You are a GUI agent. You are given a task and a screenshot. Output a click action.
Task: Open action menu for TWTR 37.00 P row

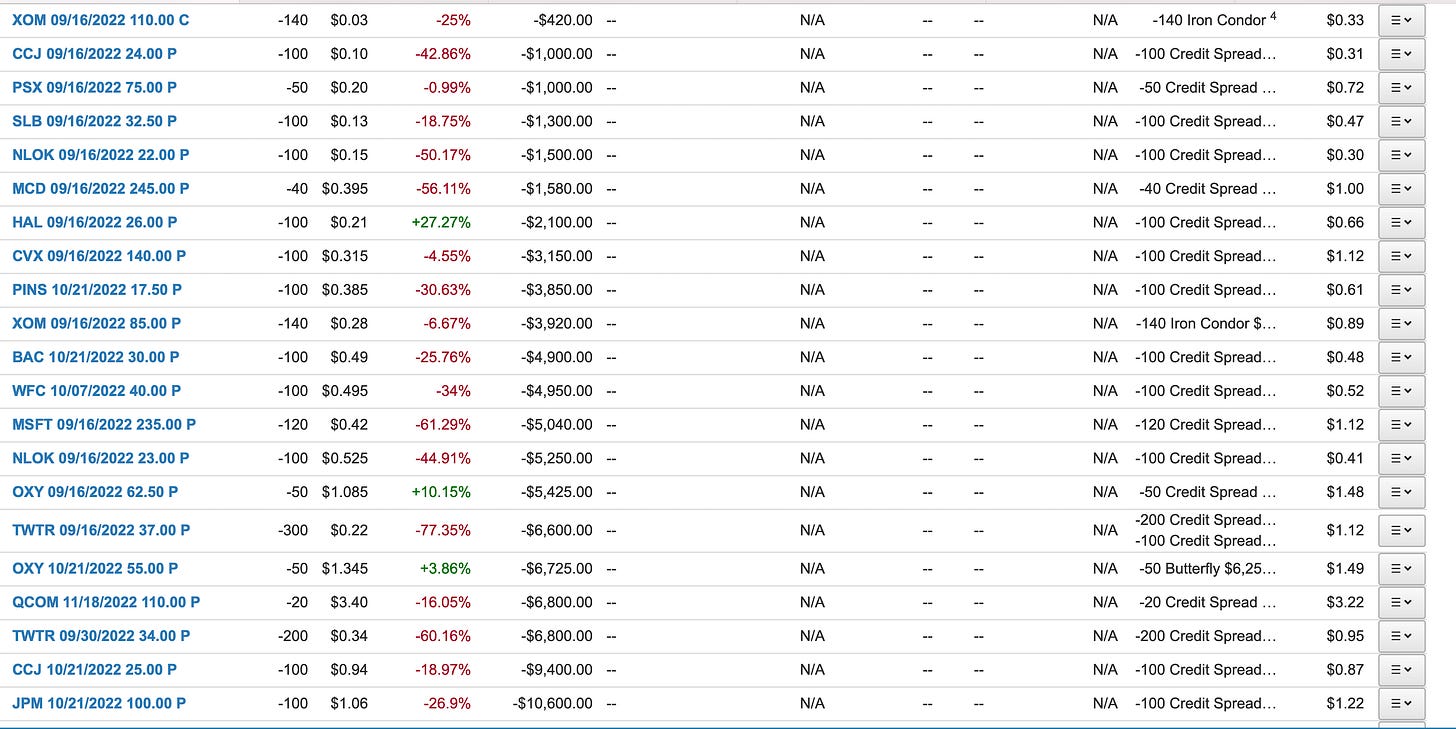pos(1401,530)
